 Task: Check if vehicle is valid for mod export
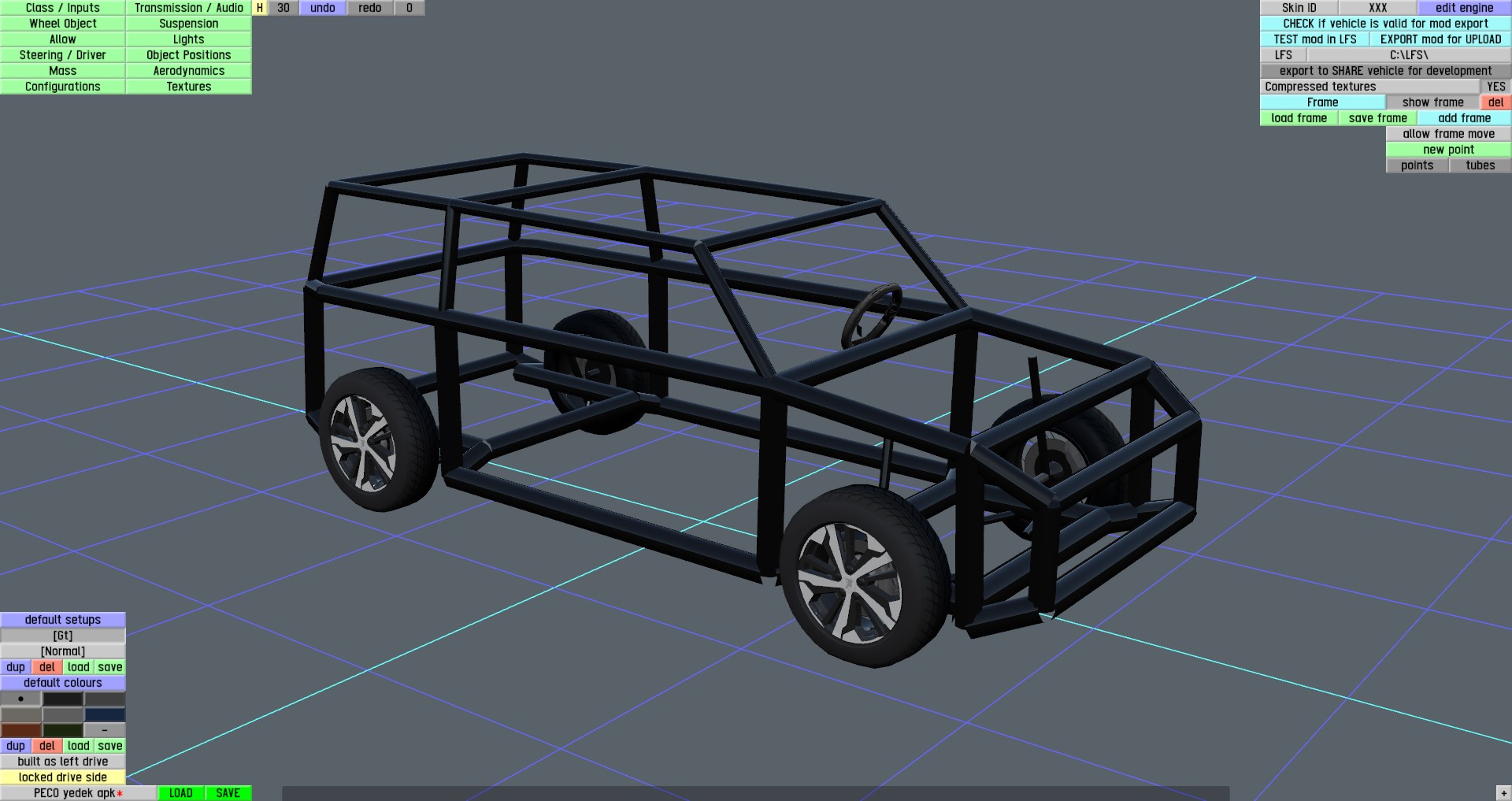coord(1386,24)
